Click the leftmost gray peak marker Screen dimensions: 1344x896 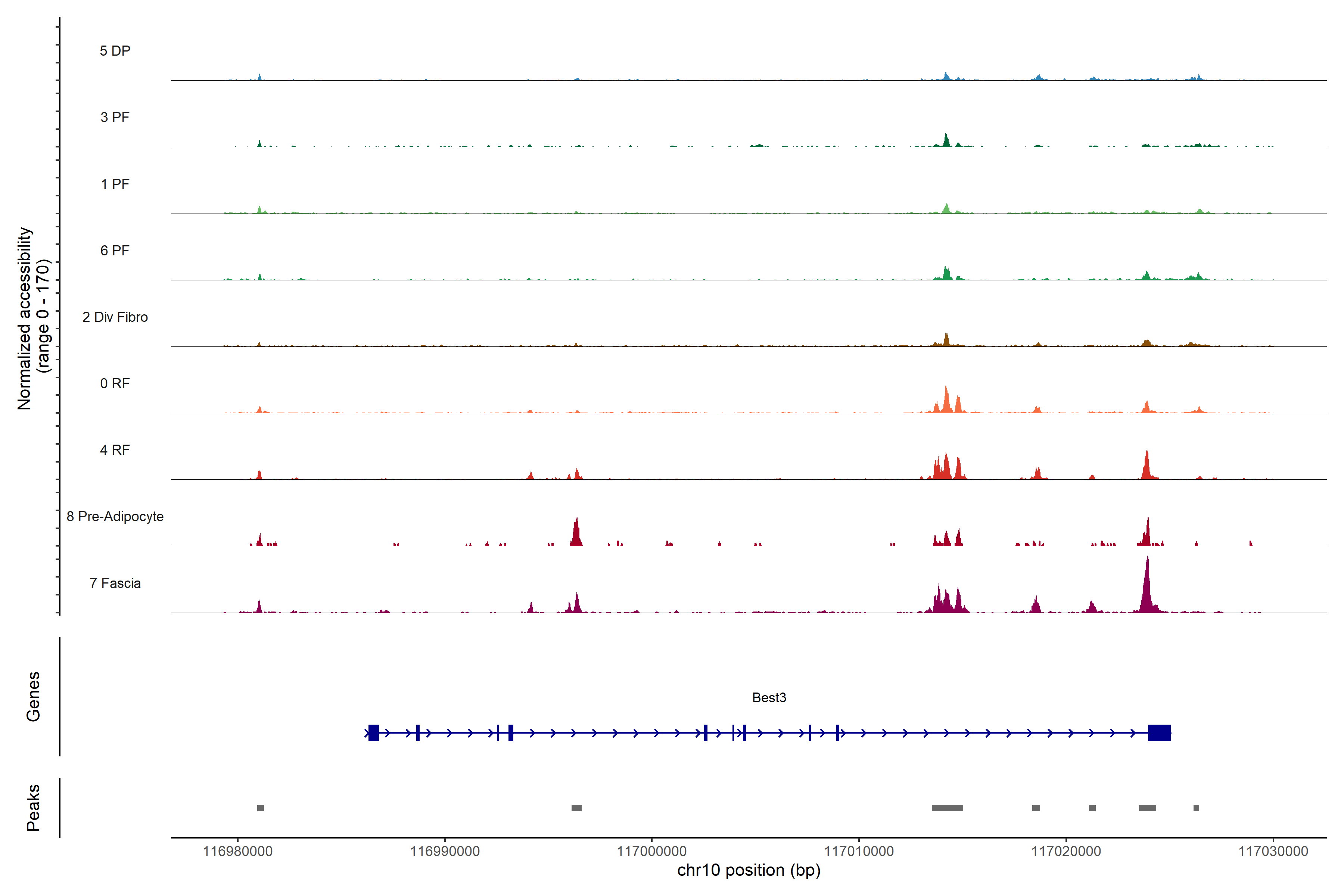(261, 808)
